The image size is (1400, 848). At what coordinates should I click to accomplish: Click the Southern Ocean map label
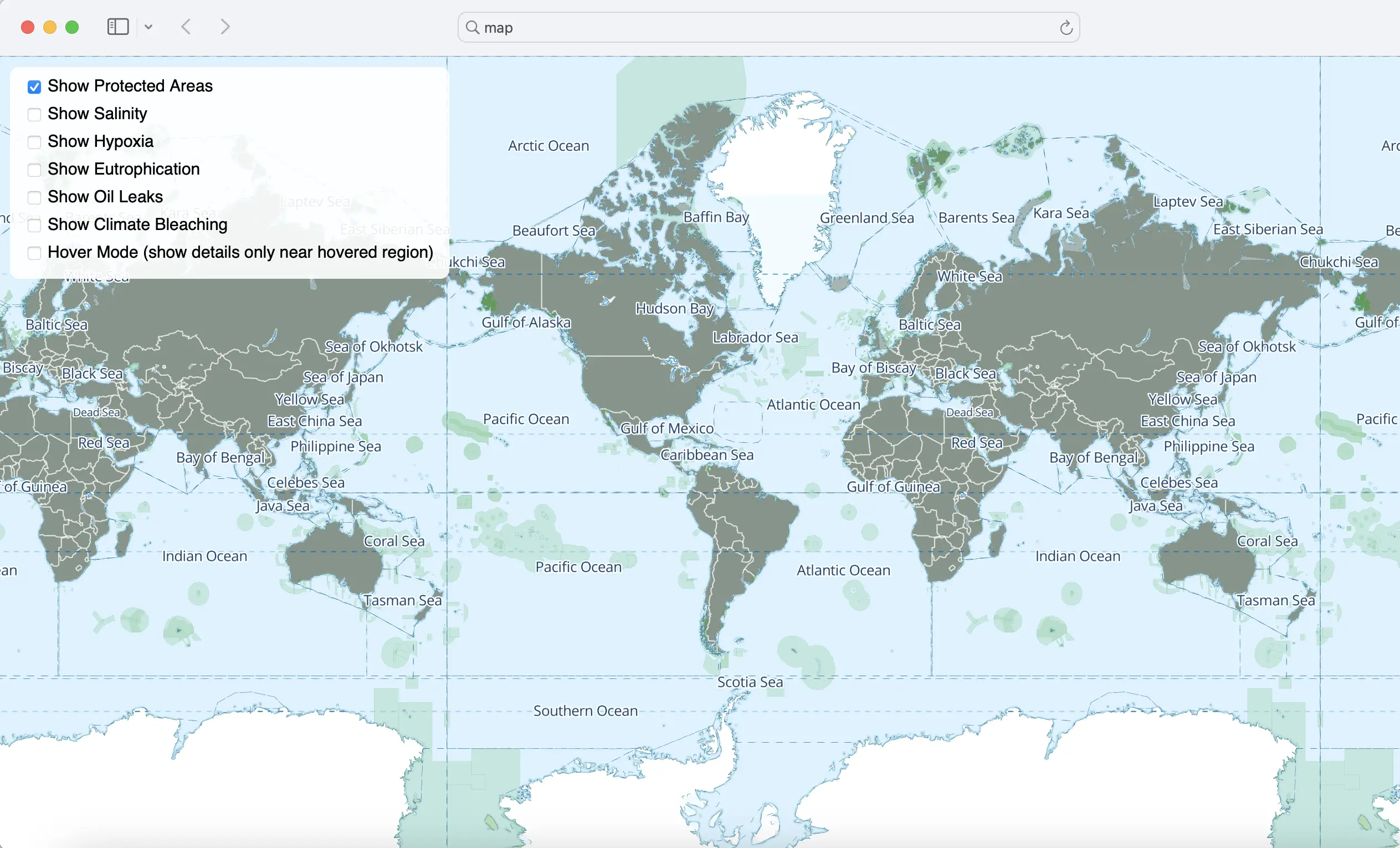(585, 711)
